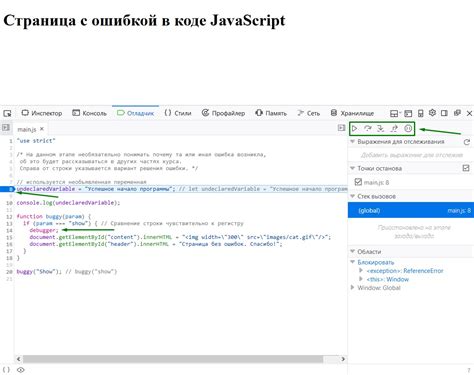This screenshot has height=375, width=474.
Task: Open the Хранилище tab
Action: (352, 113)
